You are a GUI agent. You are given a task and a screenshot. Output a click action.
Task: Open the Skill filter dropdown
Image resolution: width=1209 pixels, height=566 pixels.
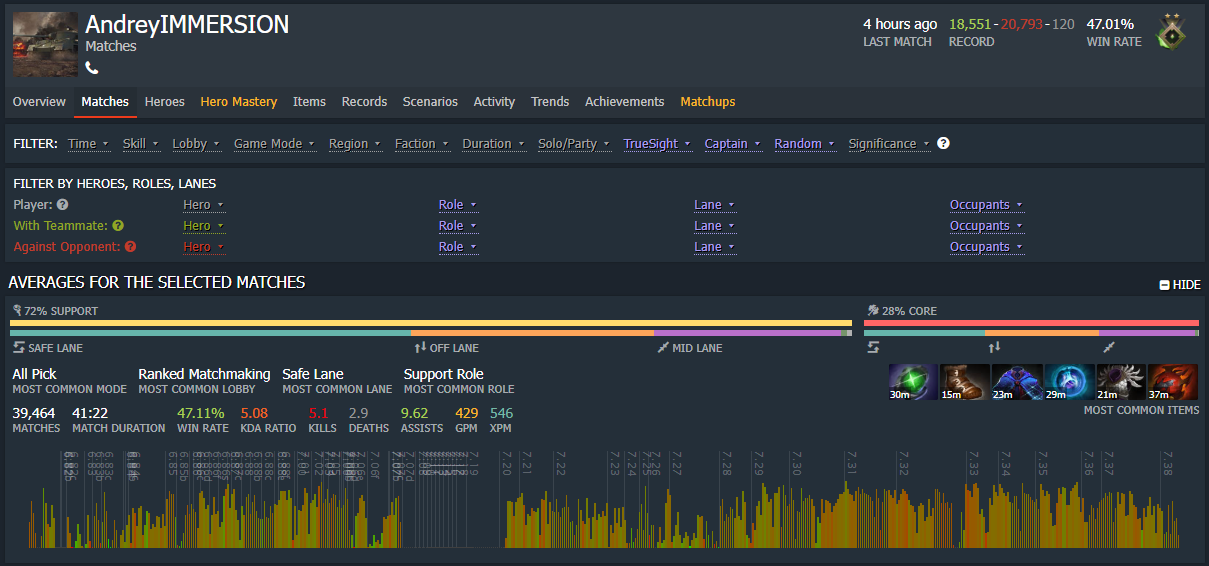coord(140,143)
